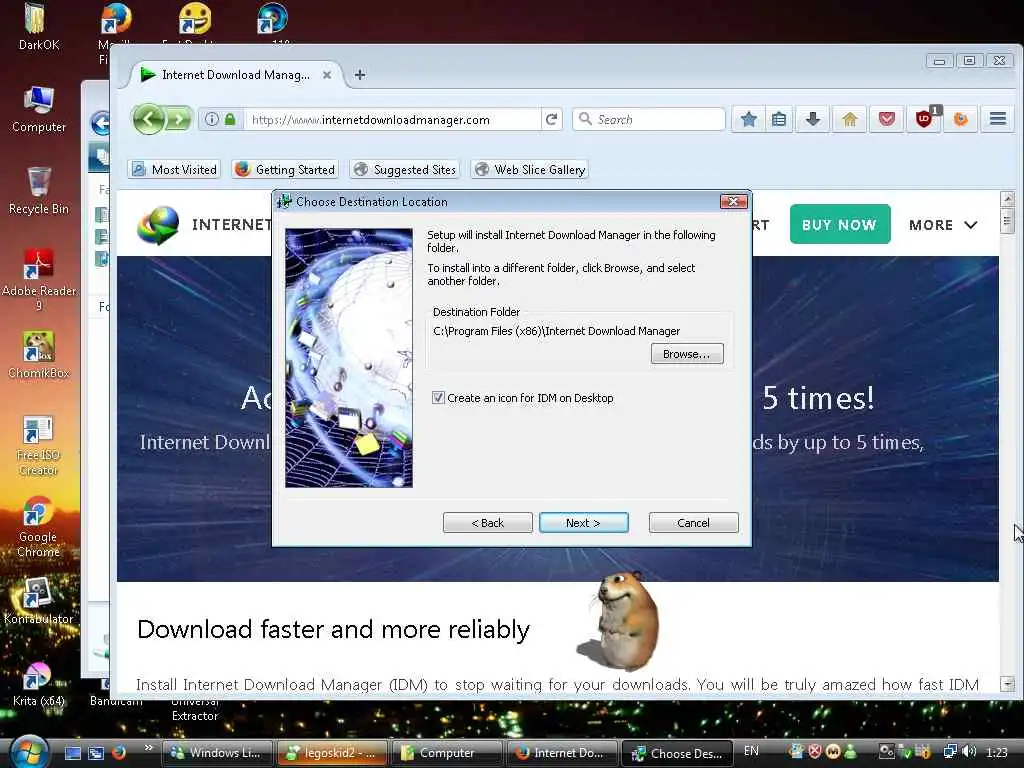This screenshot has width=1024, height=768.
Task: Launch Firefox from quick launch bar
Action: click(118, 753)
